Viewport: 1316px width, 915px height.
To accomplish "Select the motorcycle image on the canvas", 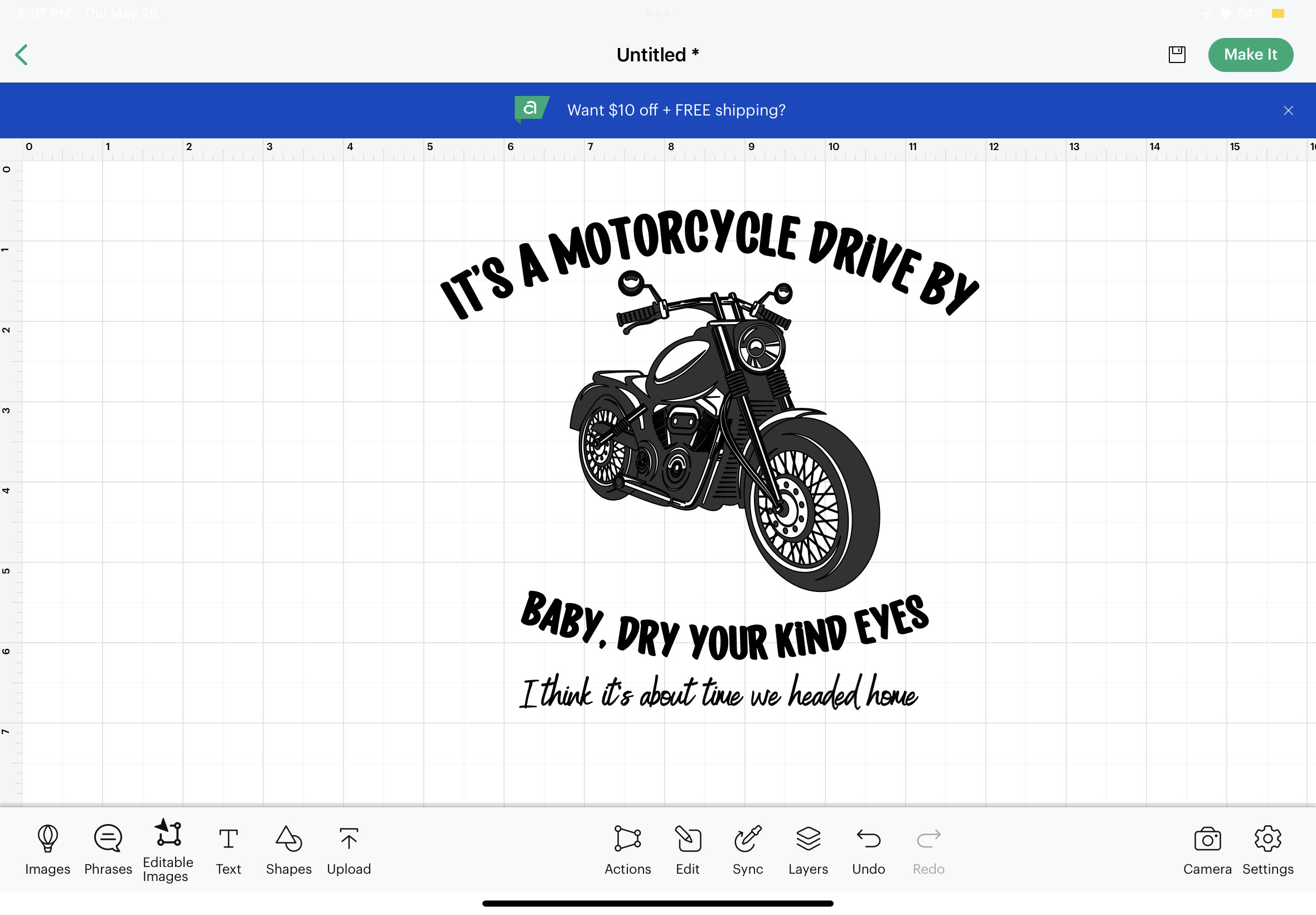I will [725, 431].
